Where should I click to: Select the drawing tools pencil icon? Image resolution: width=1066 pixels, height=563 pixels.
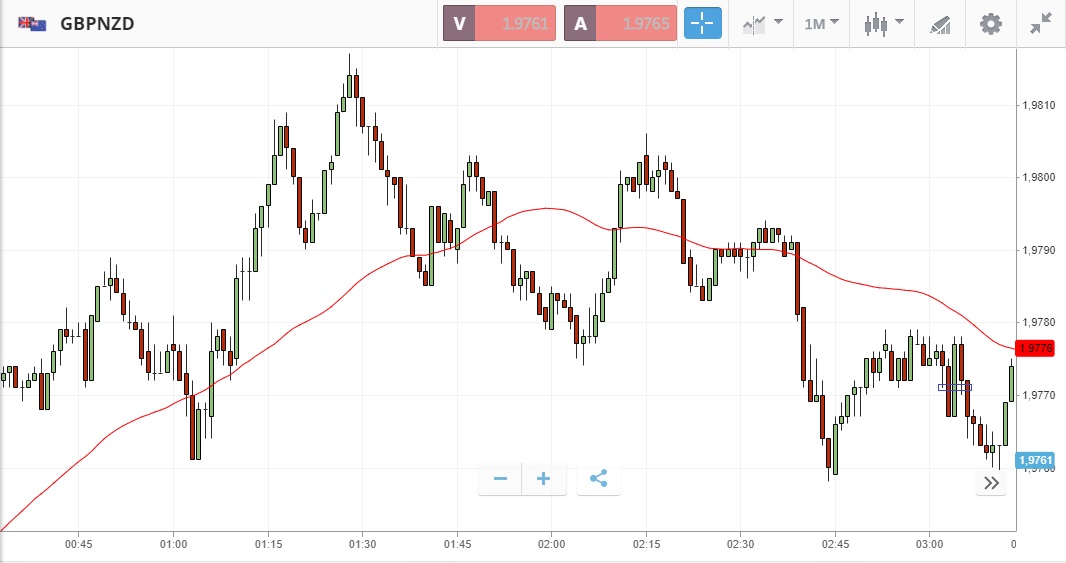(940, 23)
